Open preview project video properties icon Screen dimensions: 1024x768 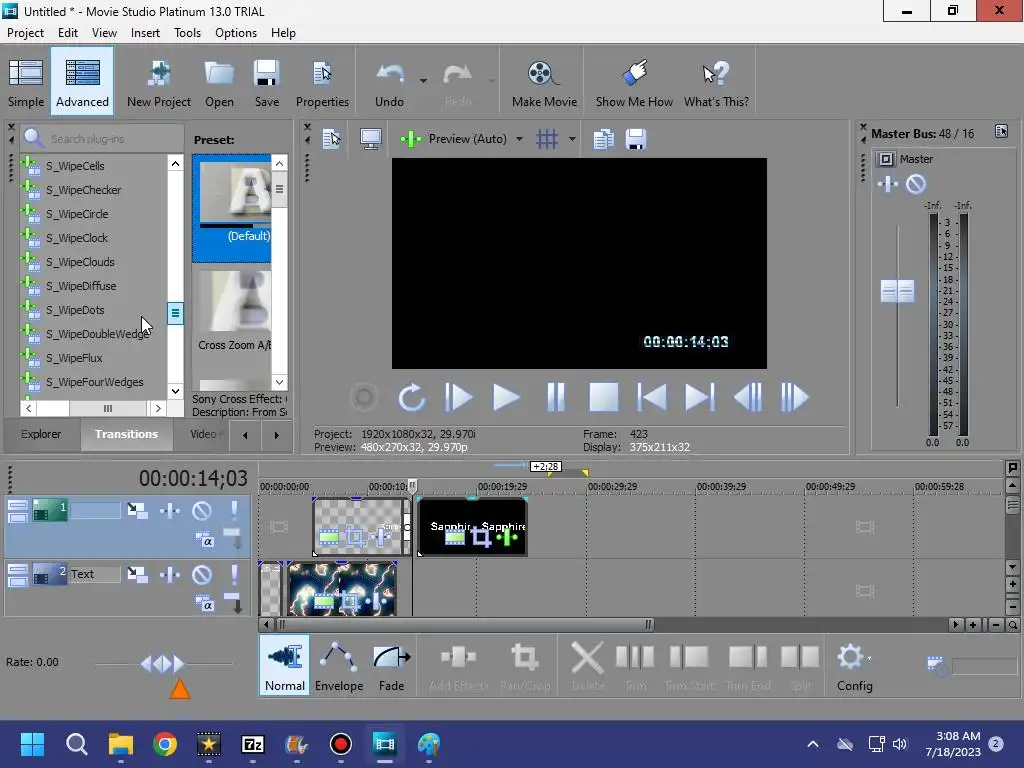pos(331,139)
